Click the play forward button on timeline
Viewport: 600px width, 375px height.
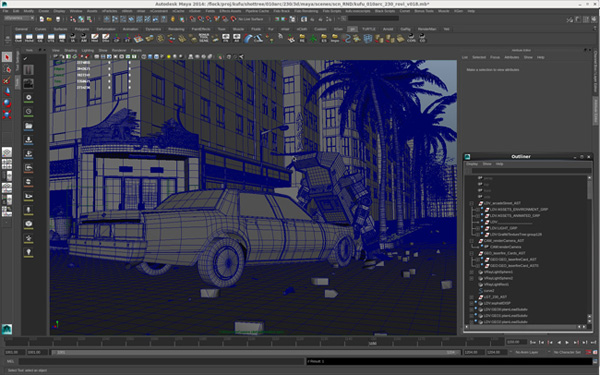[x=567, y=342]
